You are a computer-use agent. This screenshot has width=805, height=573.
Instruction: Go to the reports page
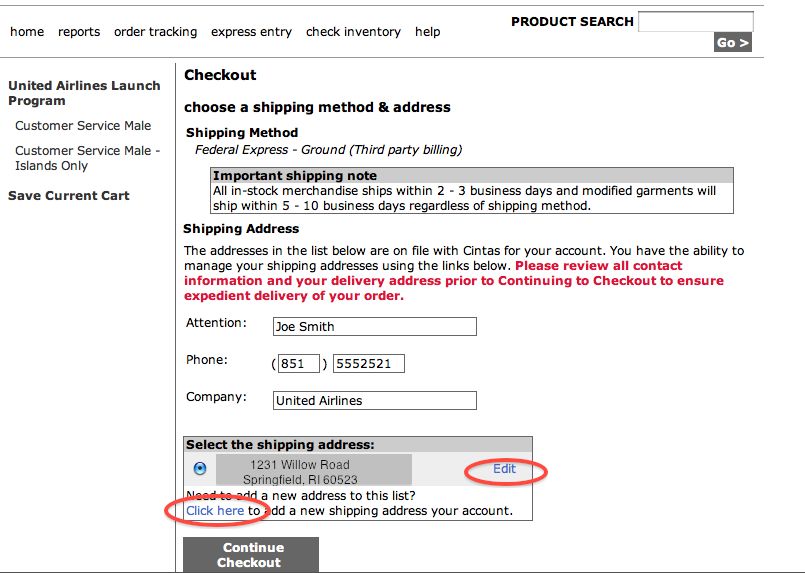click(x=79, y=32)
